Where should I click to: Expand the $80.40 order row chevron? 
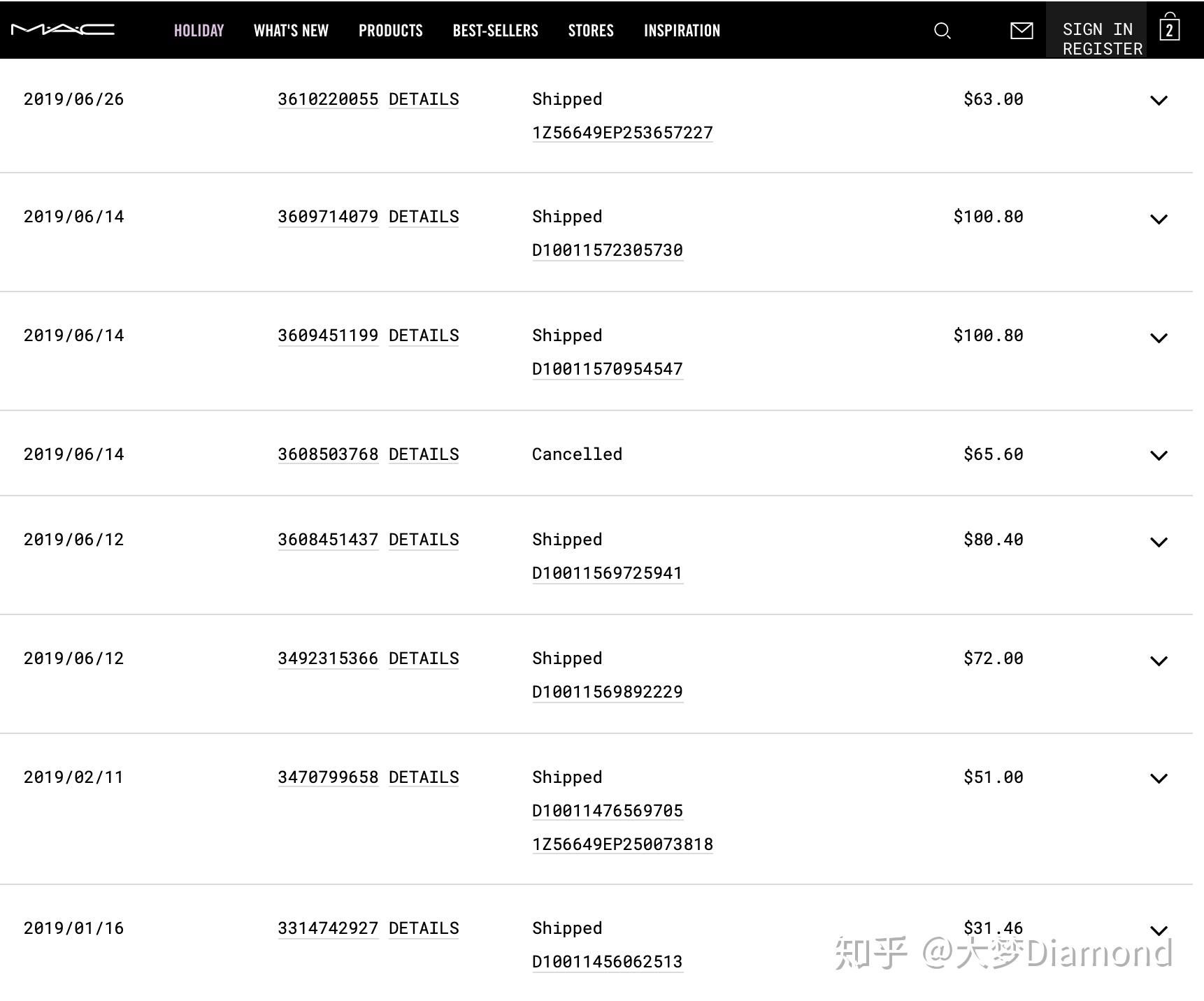click(x=1159, y=542)
